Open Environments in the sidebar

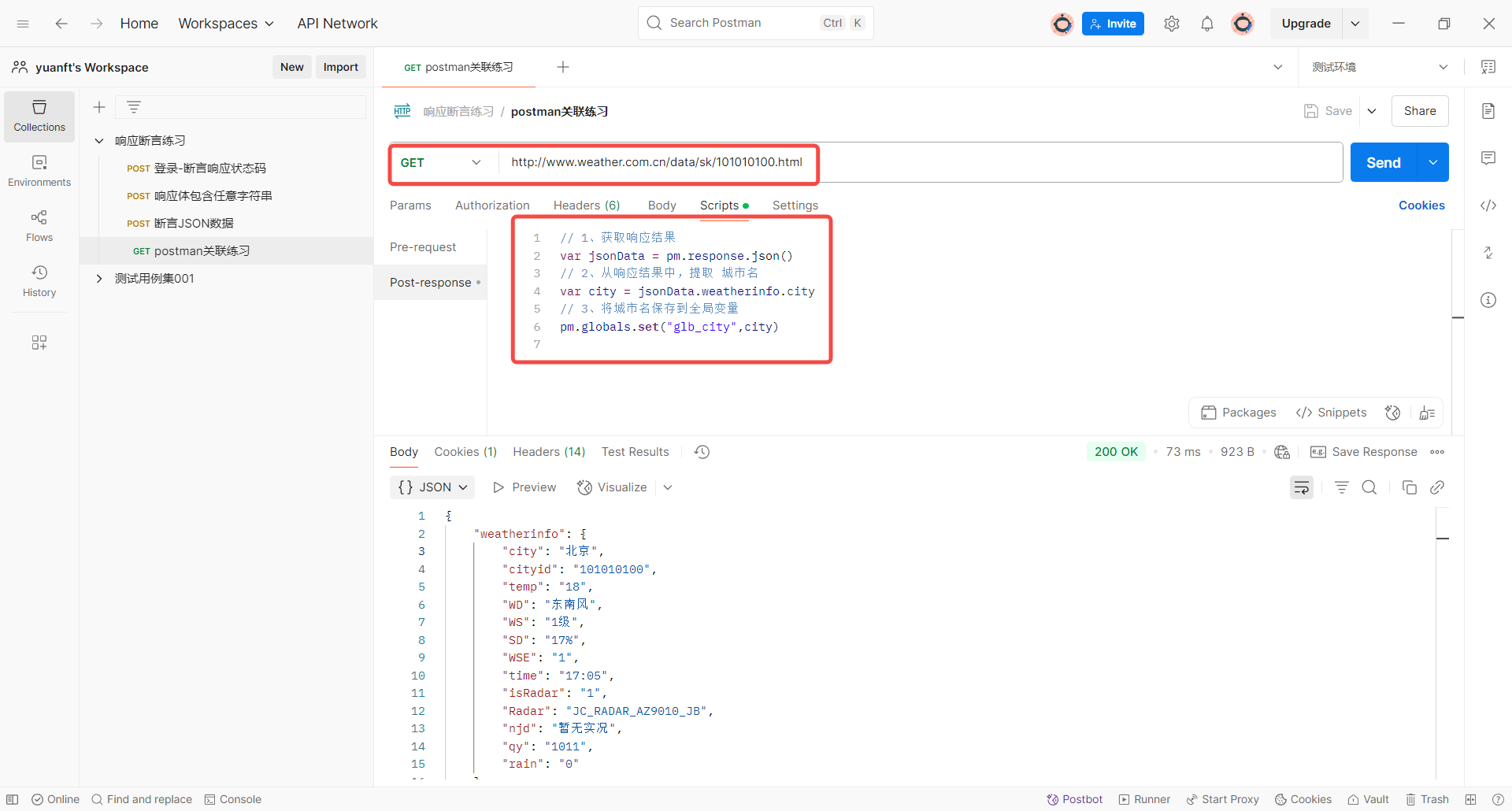pyautogui.click(x=39, y=171)
